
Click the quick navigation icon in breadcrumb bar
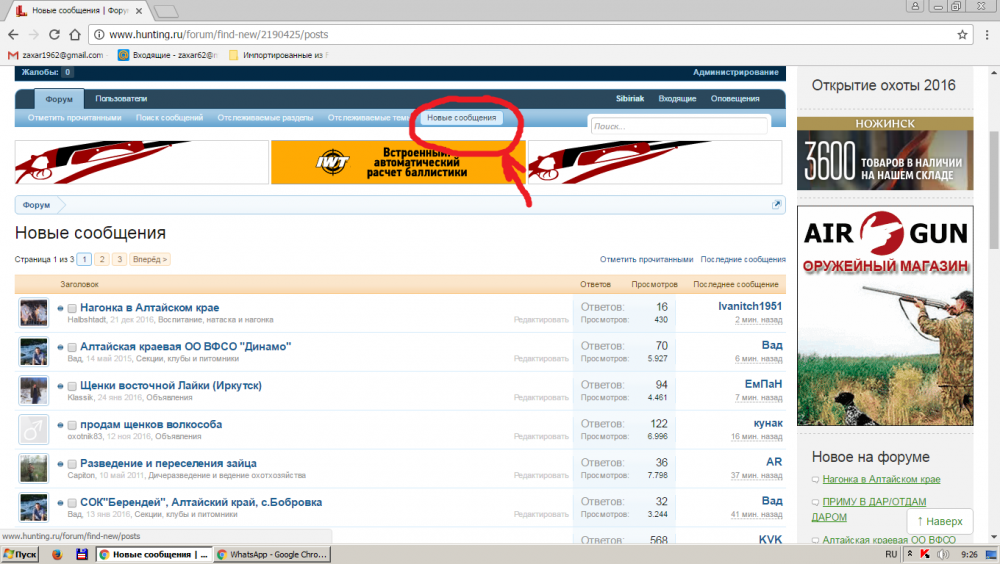coord(776,205)
